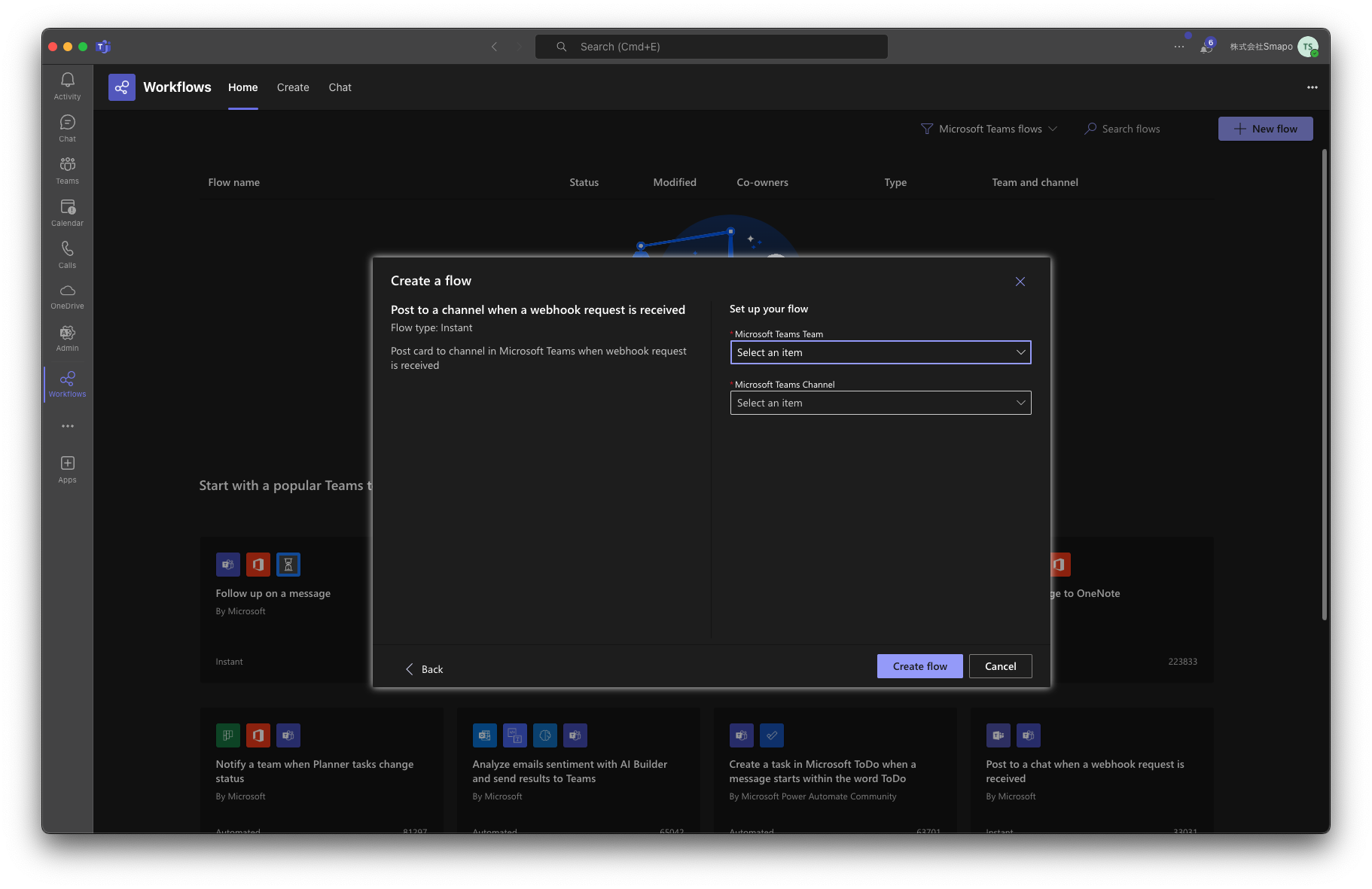Click the timer icon on Follow up card

point(288,565)
